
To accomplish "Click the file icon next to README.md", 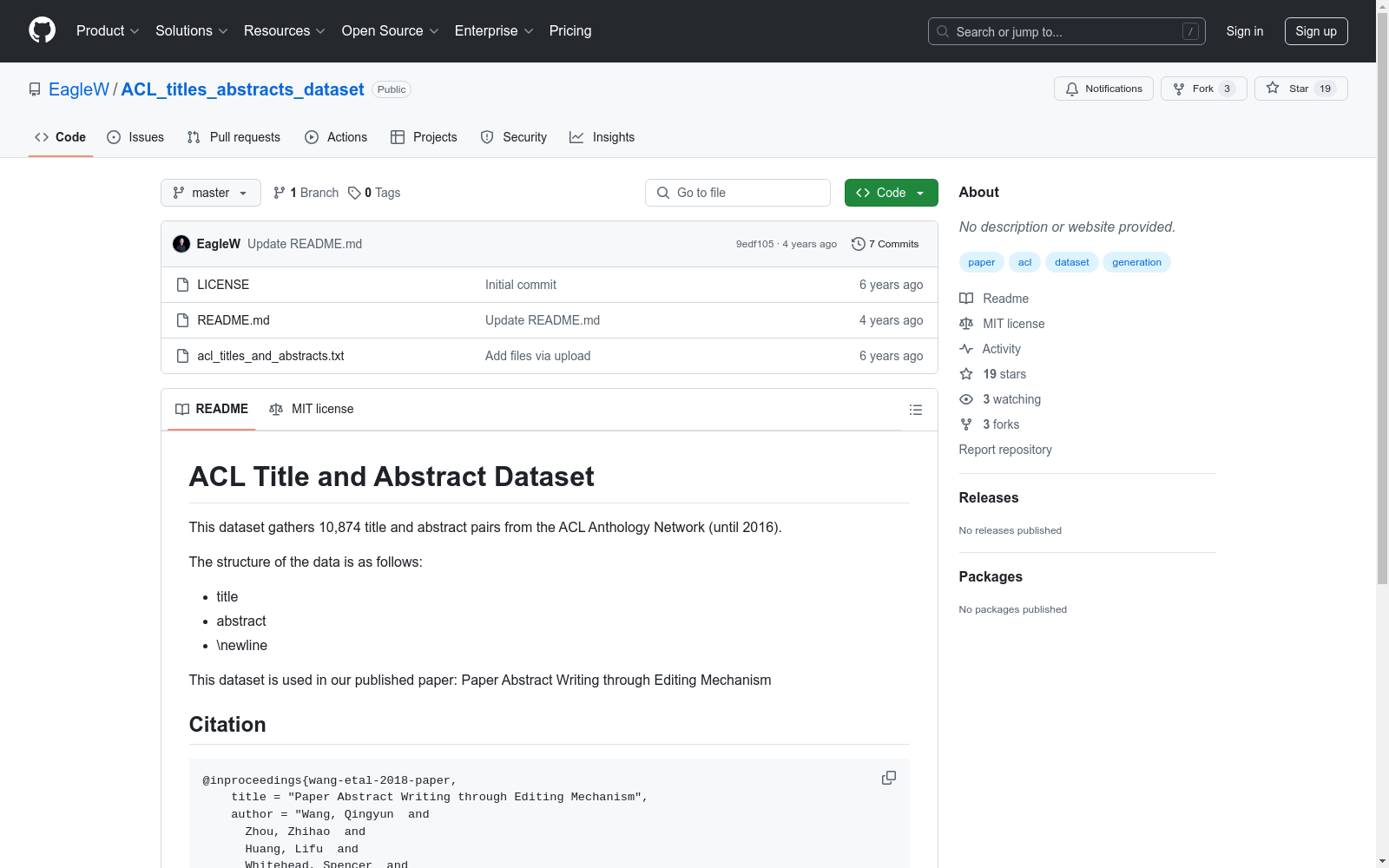I will (182, 320).
